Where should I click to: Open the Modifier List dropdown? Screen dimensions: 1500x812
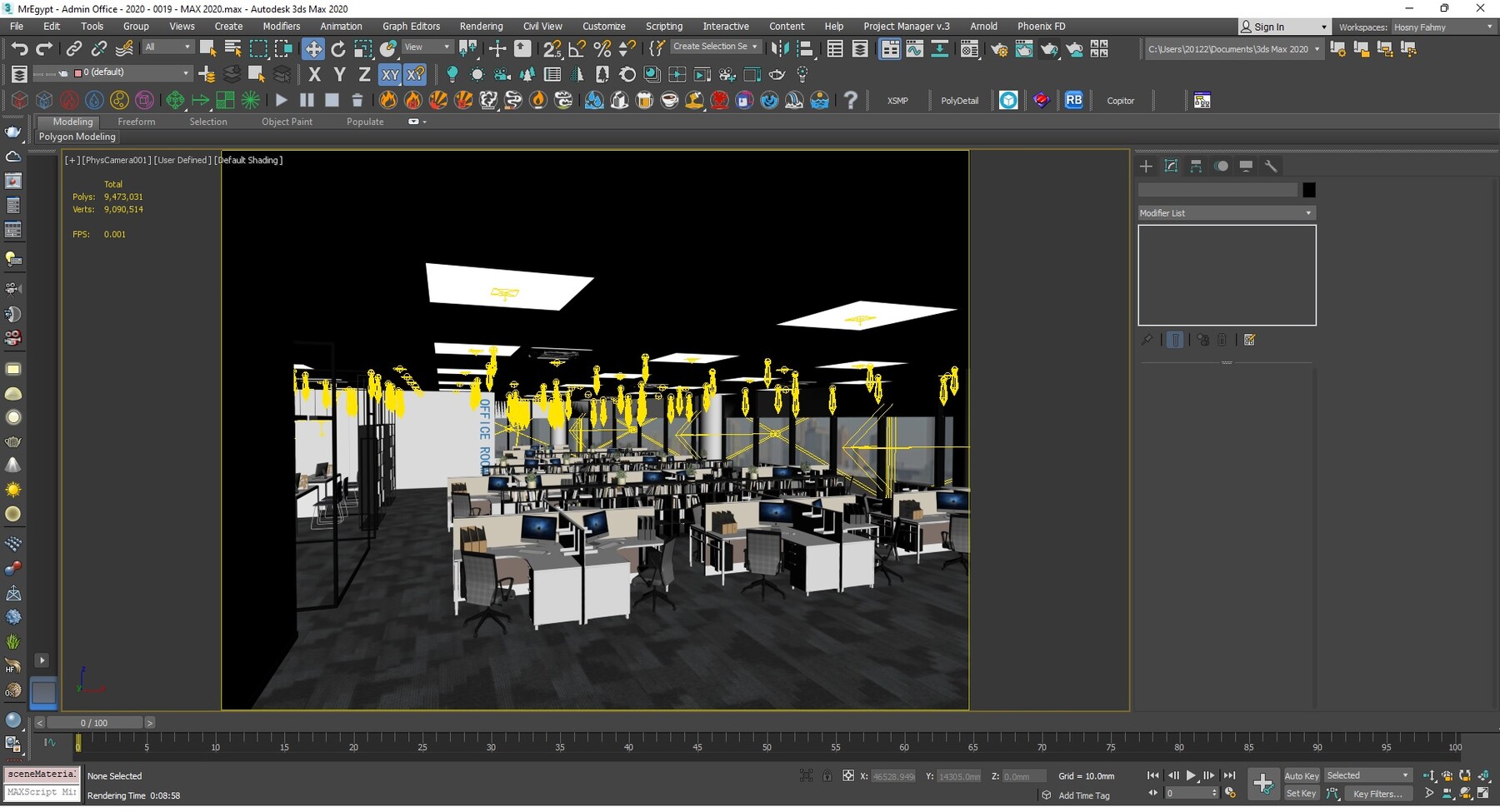1225,213
